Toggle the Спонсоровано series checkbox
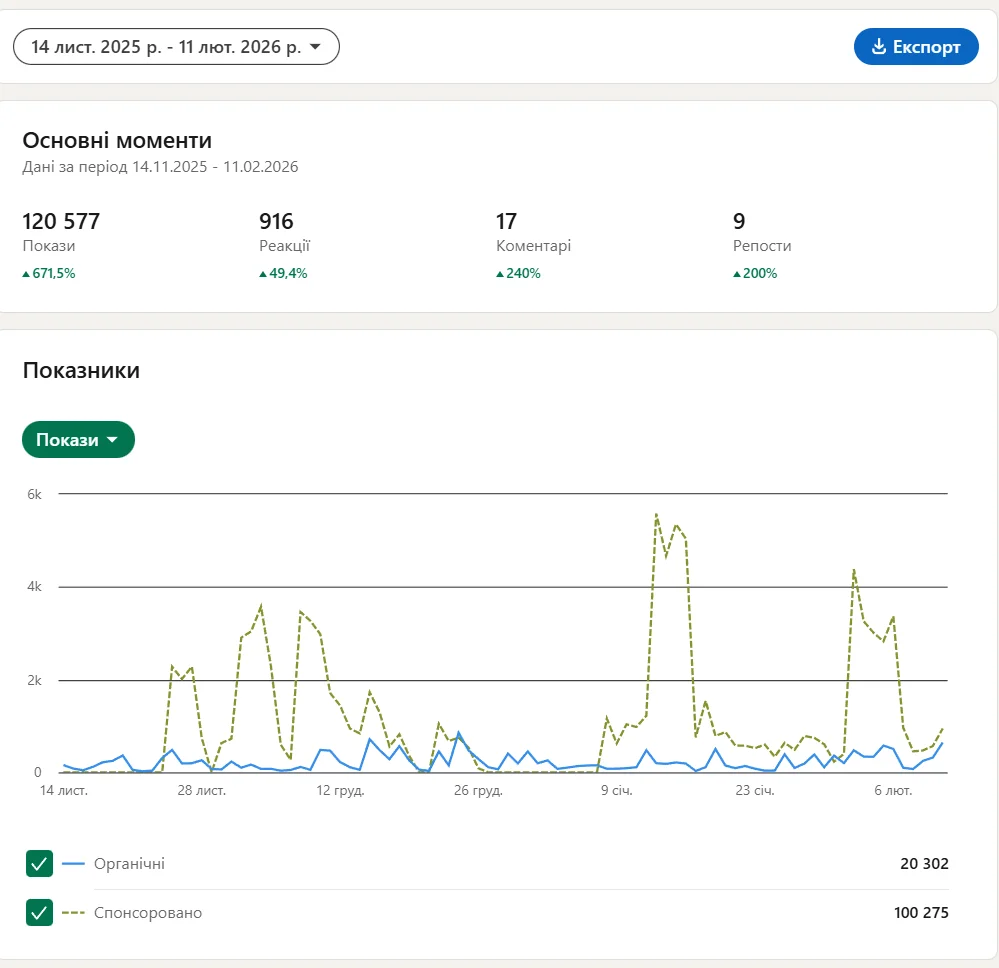 pos(39,913)
